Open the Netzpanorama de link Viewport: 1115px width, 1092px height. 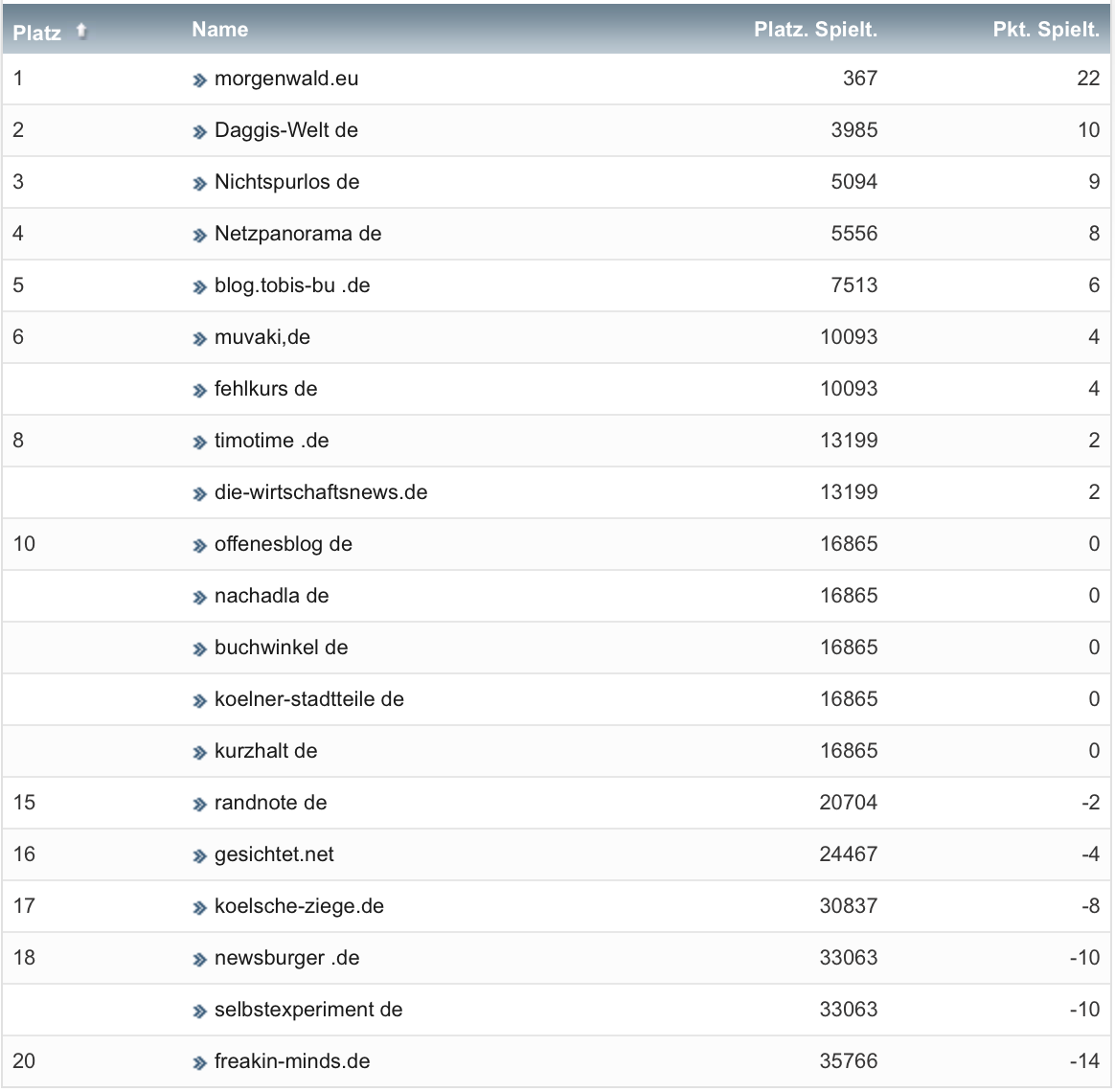point(298,233)
